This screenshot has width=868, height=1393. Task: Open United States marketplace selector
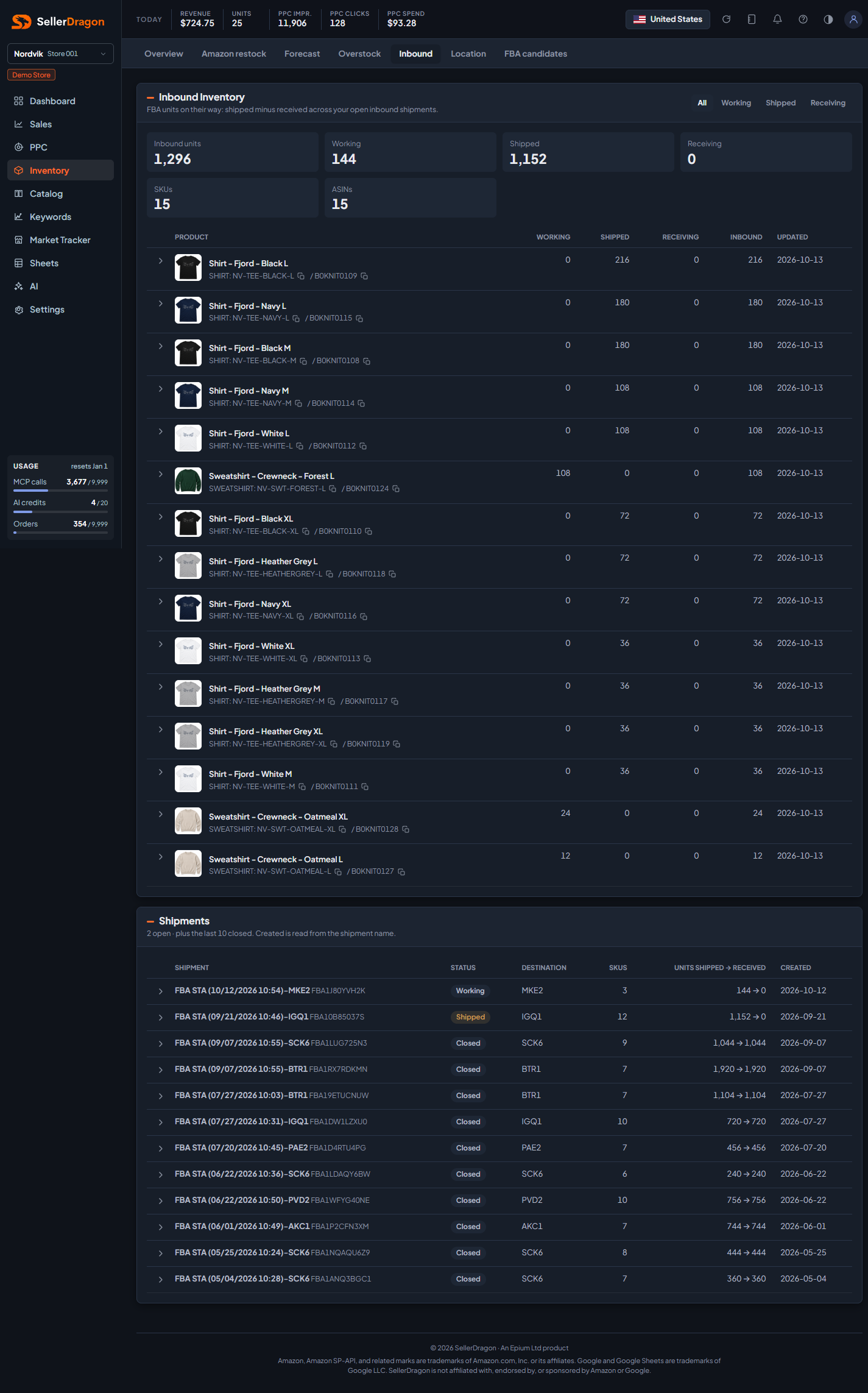click(668, 19)
